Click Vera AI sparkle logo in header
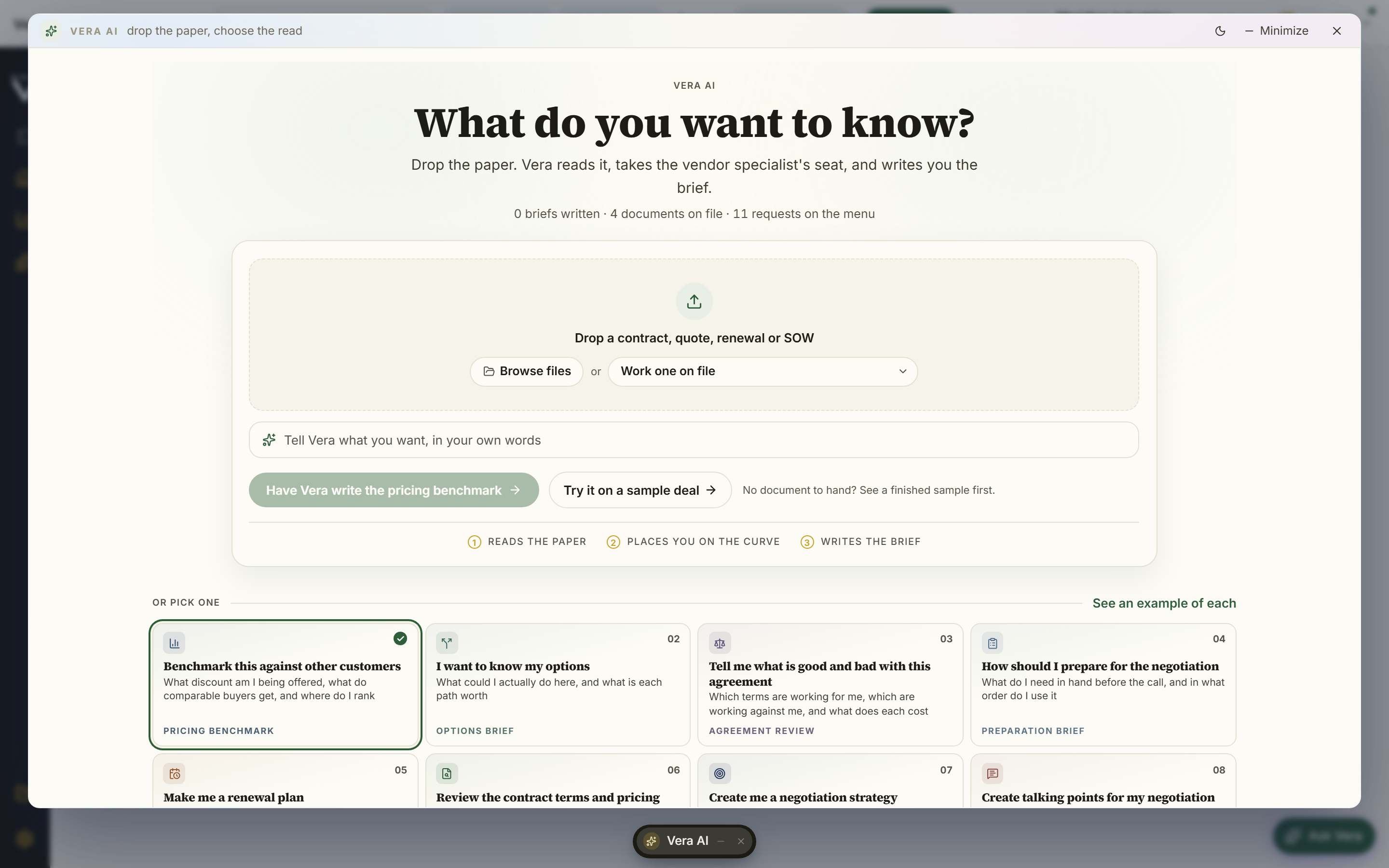This screenshot has height=868, width=1389. [x=51, y=31]
